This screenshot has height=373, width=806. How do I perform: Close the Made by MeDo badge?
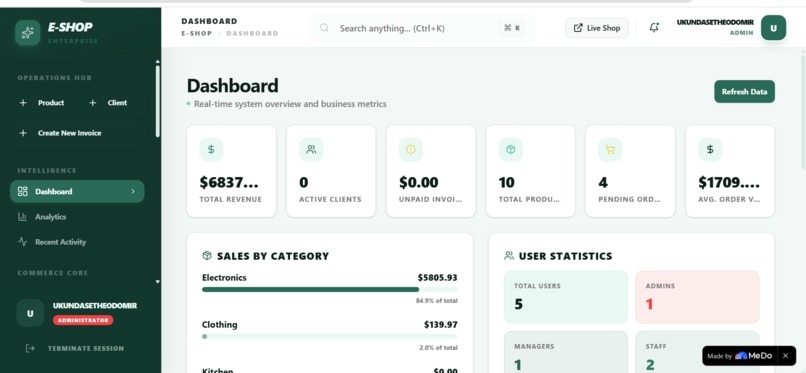pos(785,356)
